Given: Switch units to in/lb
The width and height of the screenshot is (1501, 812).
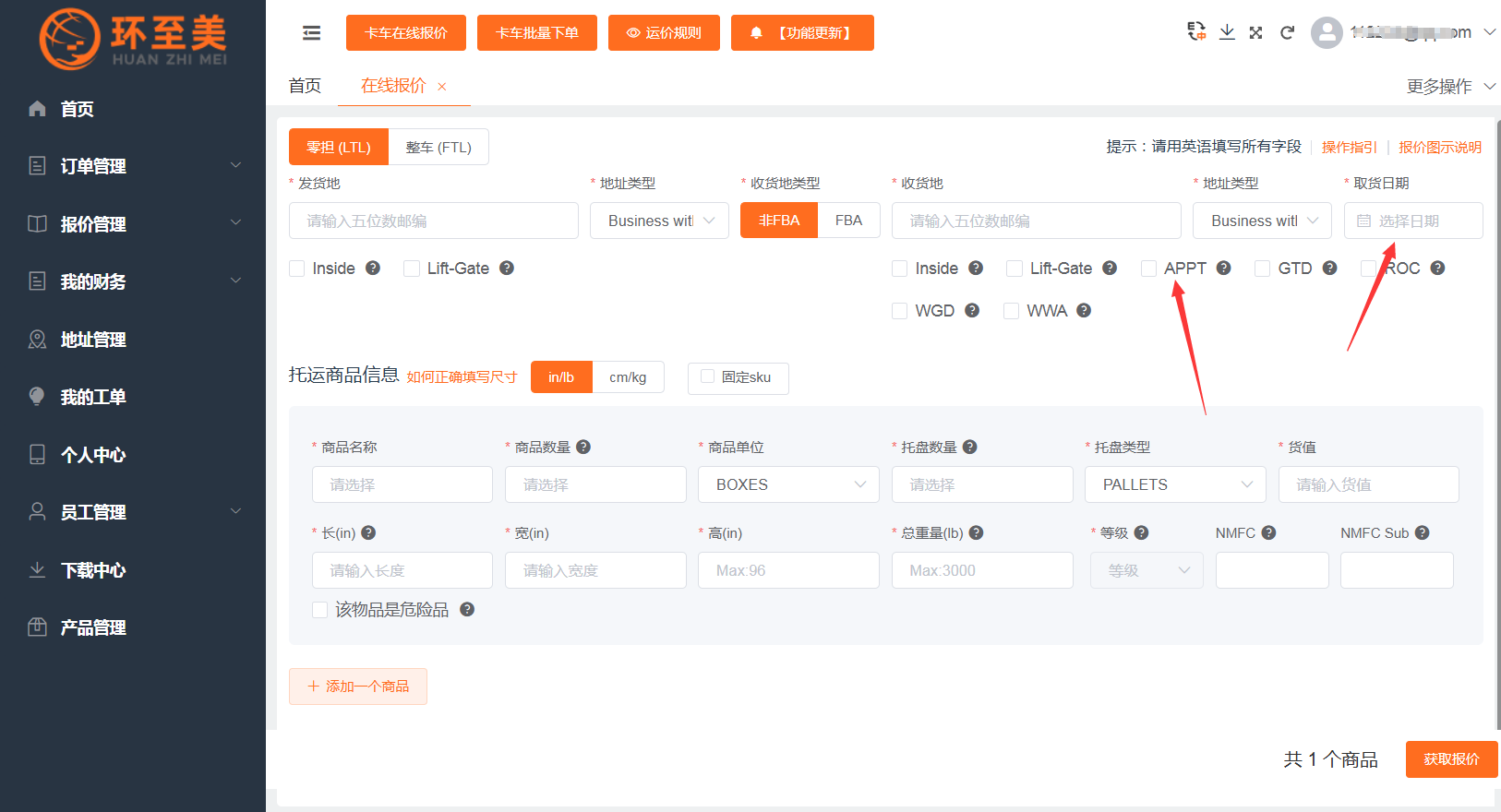Looking at the screenshot, I should coord(561,376).
